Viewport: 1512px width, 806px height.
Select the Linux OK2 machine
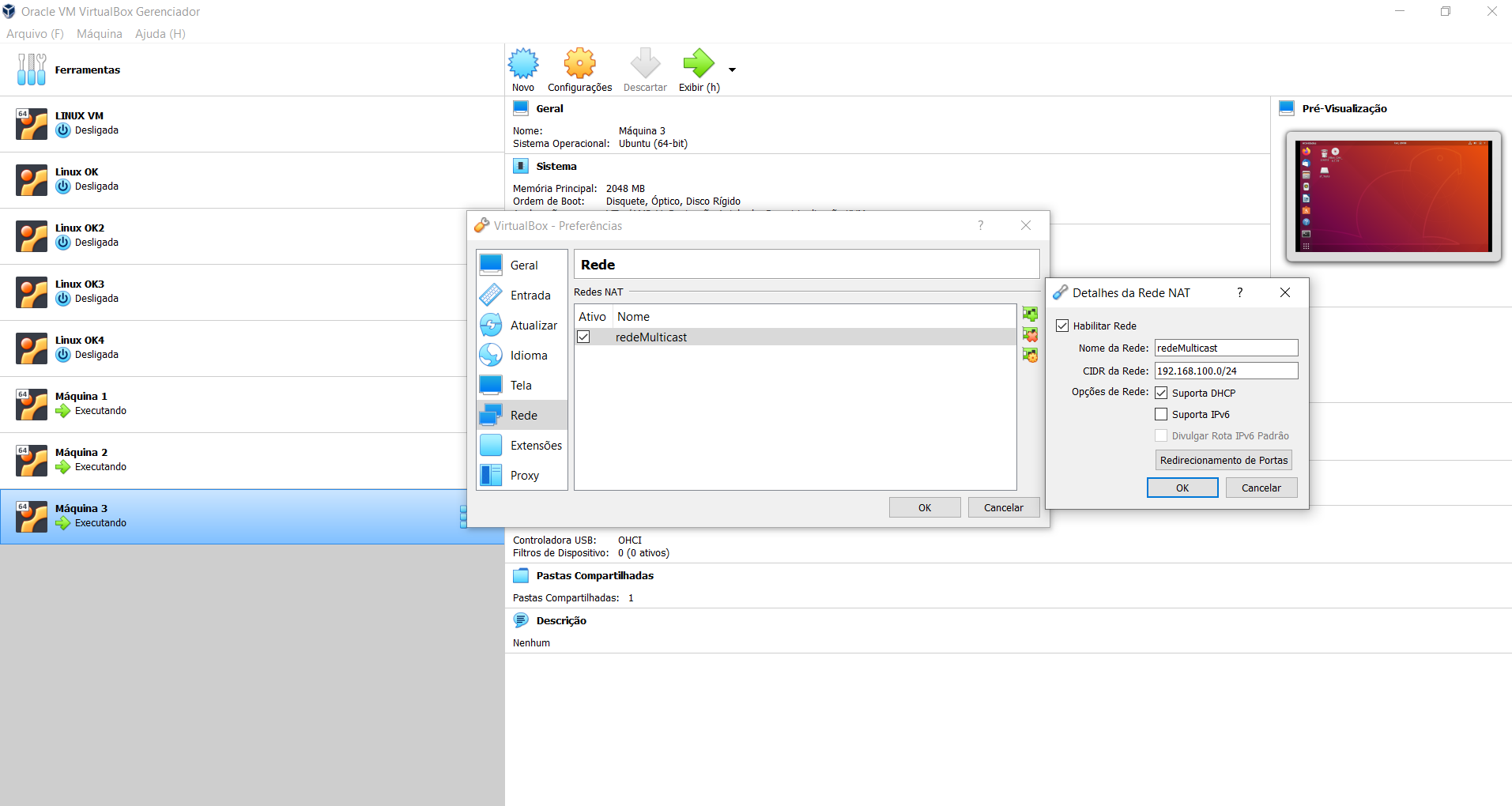coord(251,236)
